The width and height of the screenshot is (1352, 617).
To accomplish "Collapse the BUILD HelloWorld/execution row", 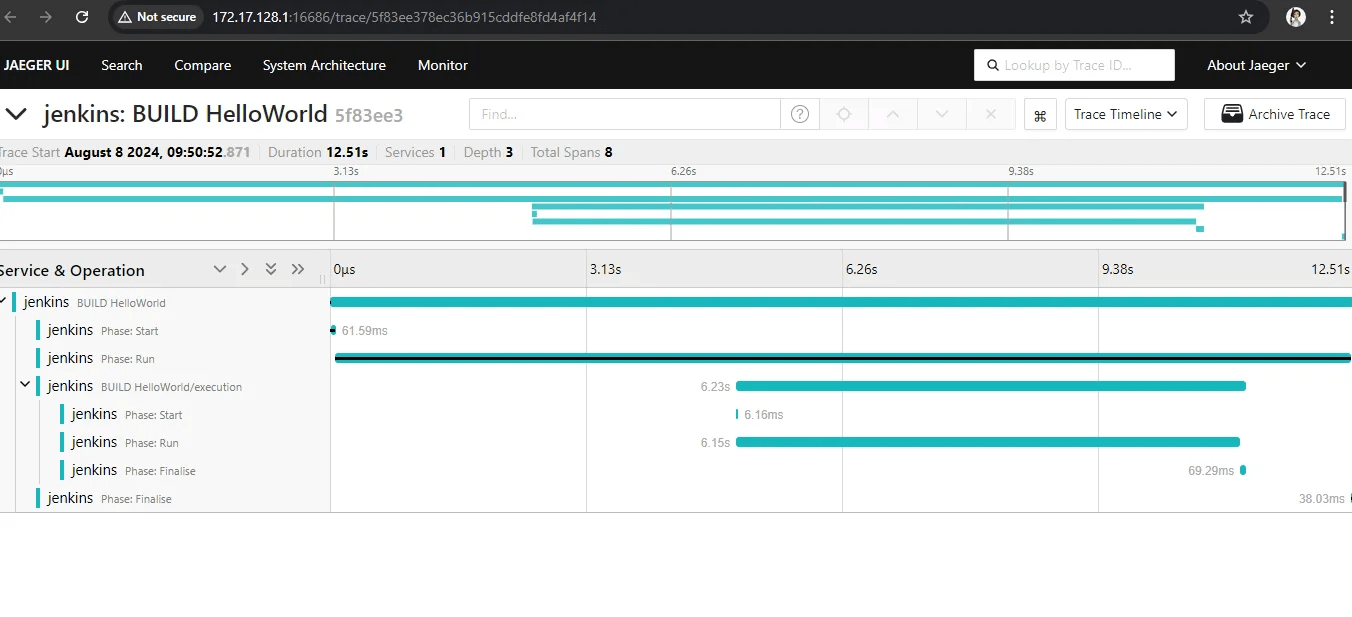I will click(25, 385).
